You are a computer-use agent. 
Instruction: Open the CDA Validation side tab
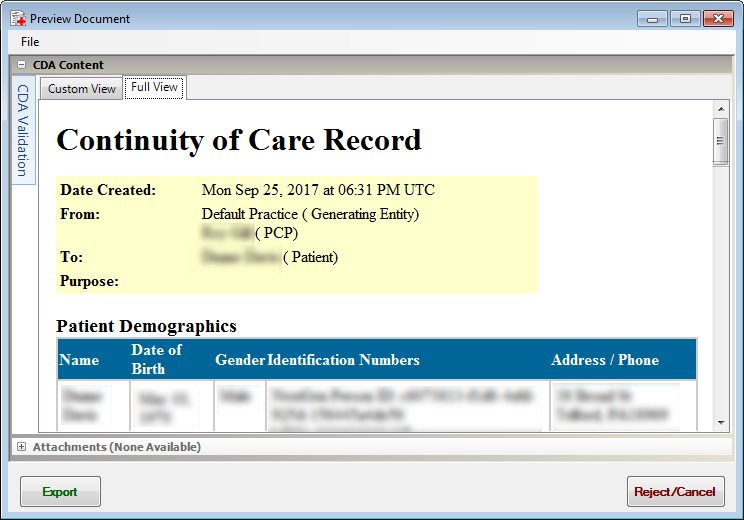[x=23, y=130]
